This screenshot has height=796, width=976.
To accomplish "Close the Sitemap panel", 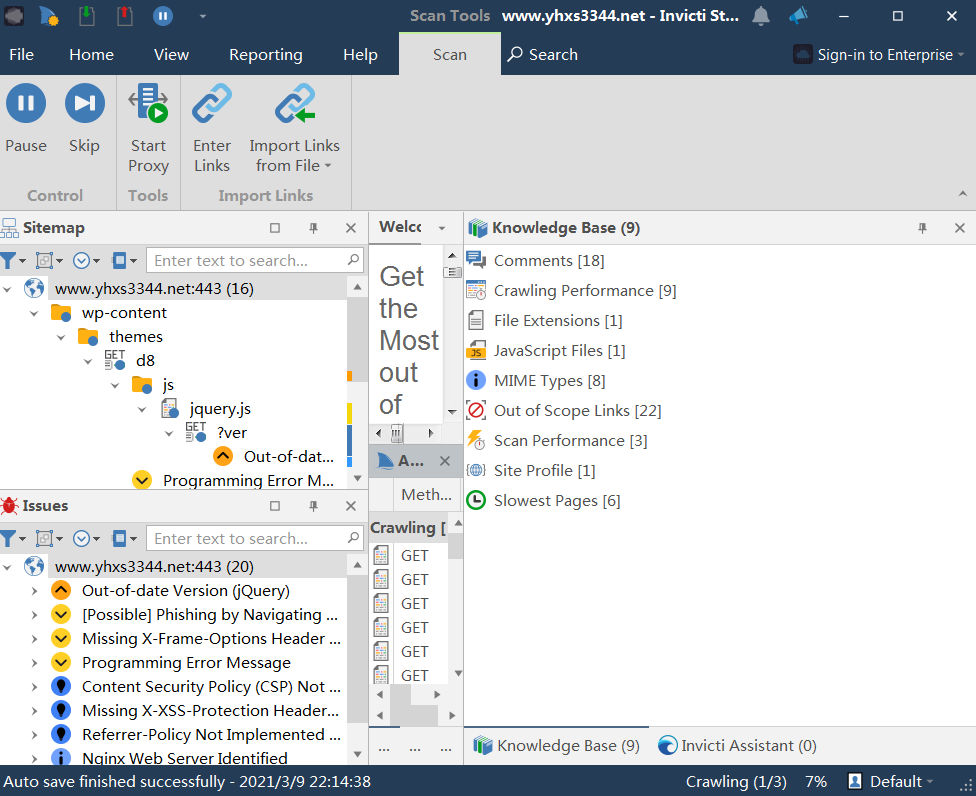I will pos(351,228).
